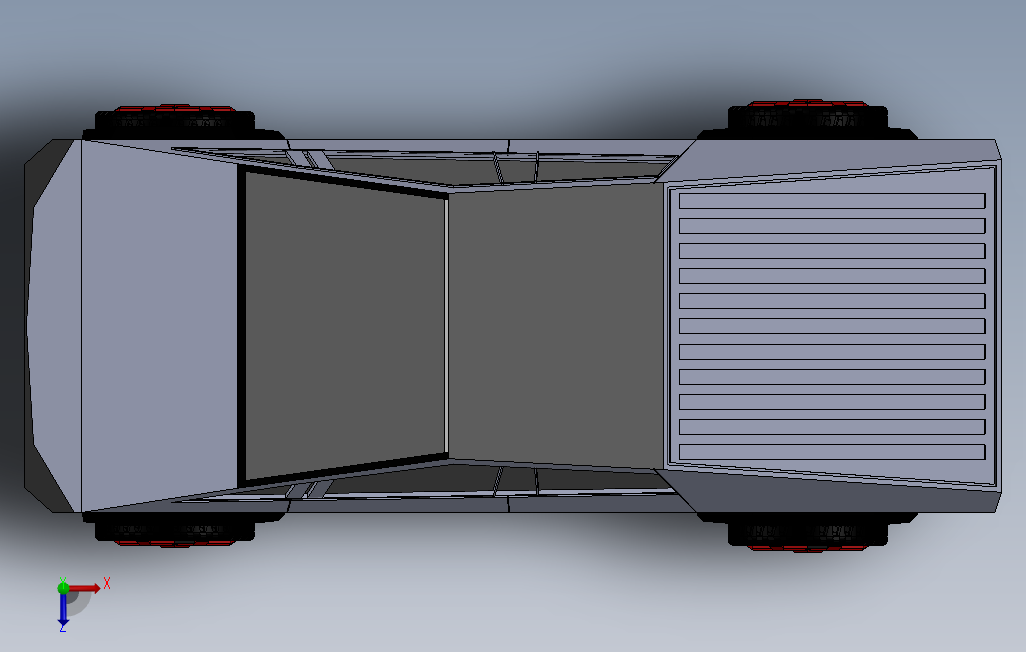Select the truck's flat hood face
Screen dimensions: 1026x652
(x=159, y=326)
